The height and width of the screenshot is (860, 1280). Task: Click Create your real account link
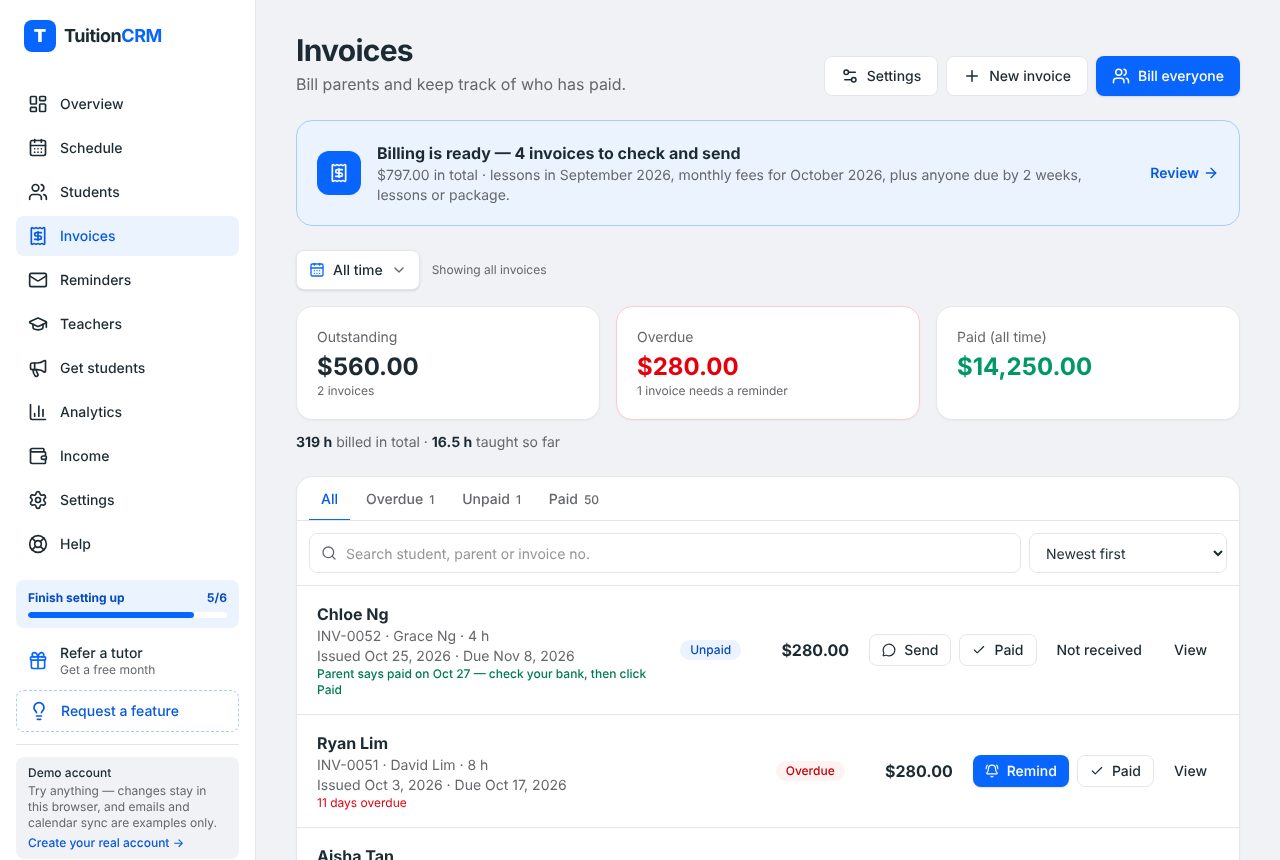coord(106,843)
